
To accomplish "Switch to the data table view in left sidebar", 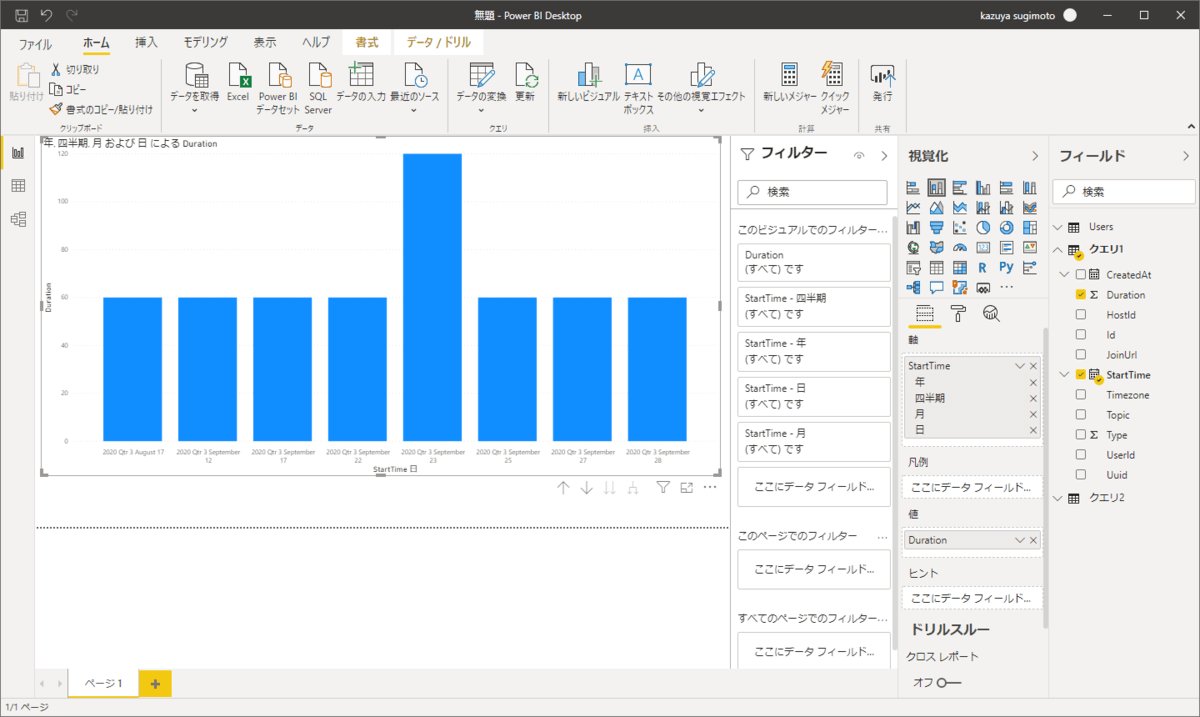I will click(18, 186).
